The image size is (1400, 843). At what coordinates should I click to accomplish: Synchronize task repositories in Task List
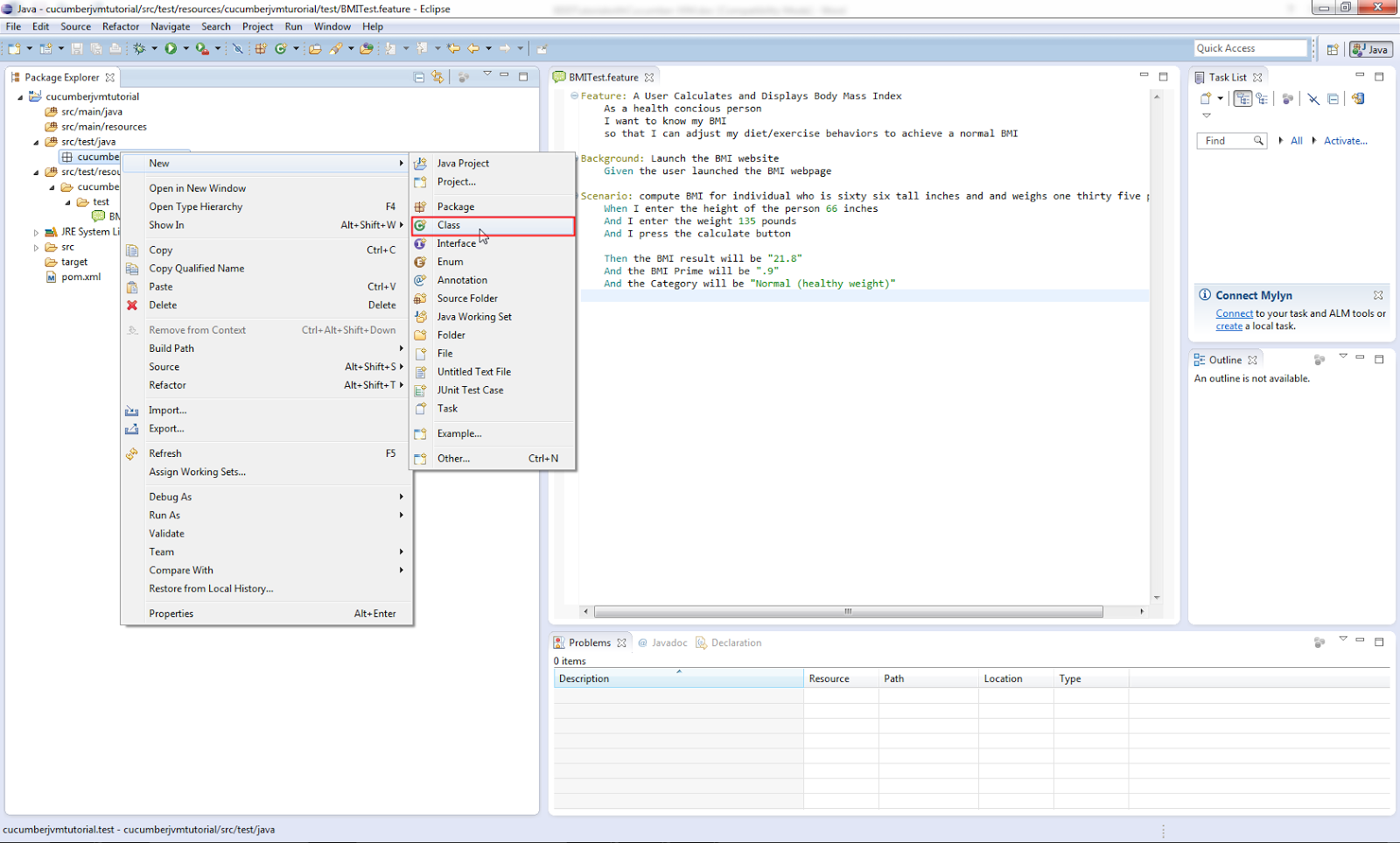(1359, 99)
